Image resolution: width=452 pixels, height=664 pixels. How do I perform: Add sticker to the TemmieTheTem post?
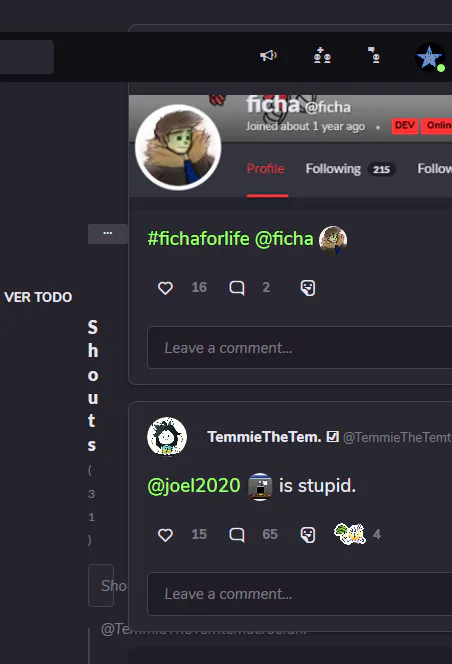pos(308,535)
